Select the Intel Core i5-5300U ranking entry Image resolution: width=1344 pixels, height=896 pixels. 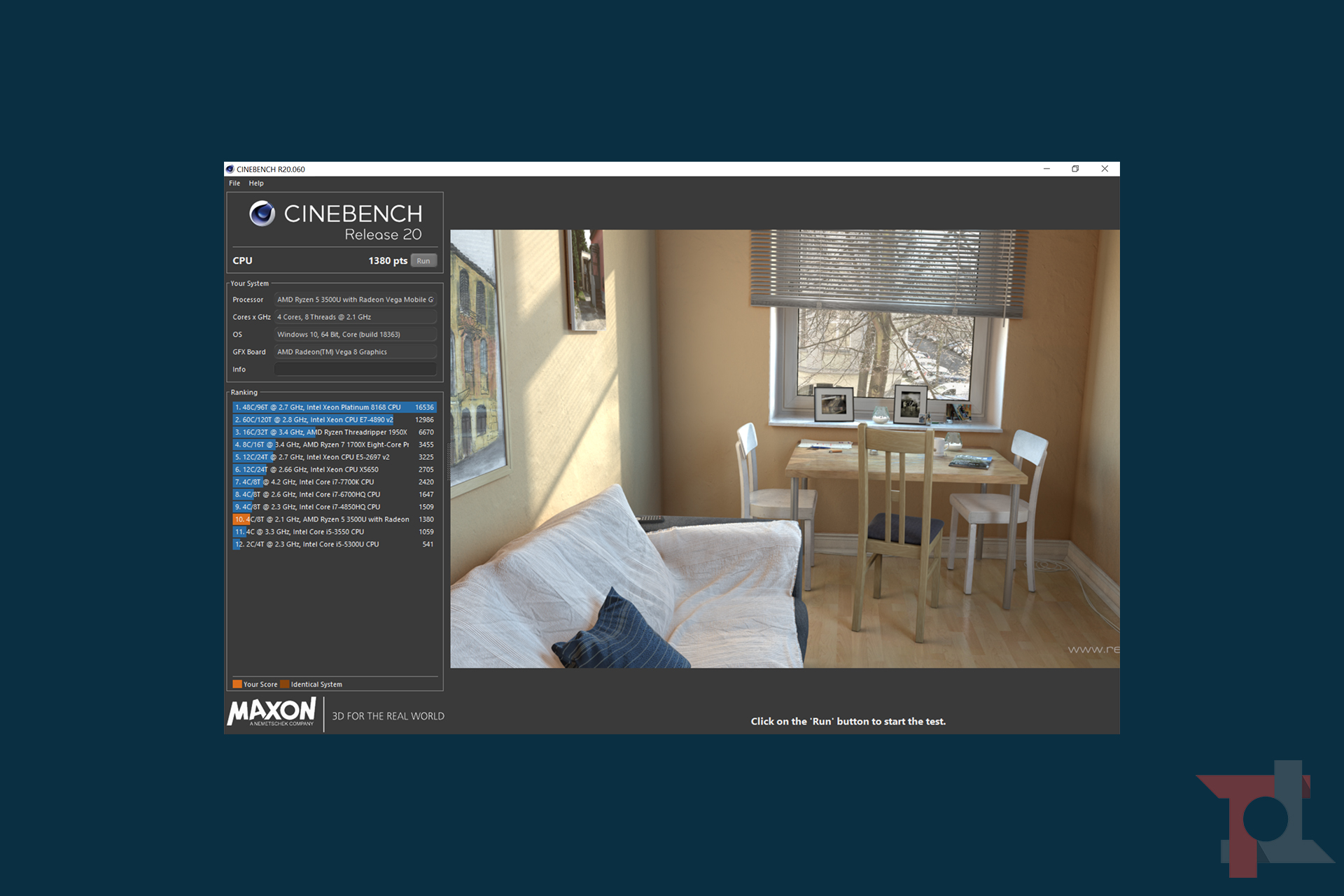[334, 545]
